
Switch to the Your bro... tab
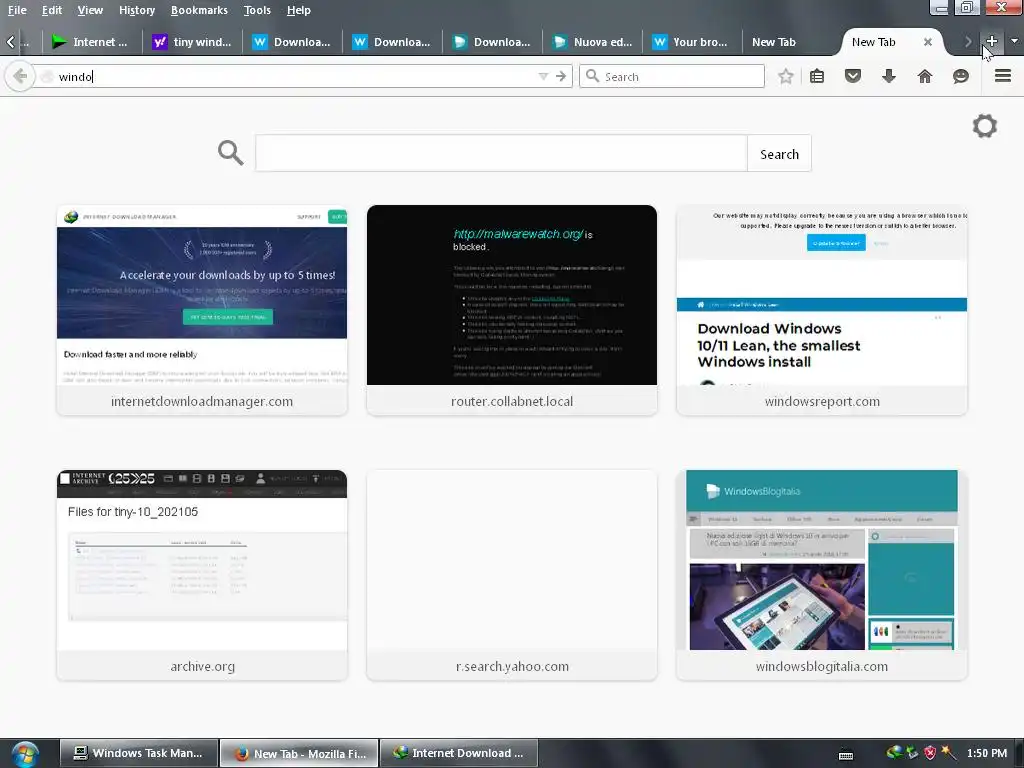[692, 42]
